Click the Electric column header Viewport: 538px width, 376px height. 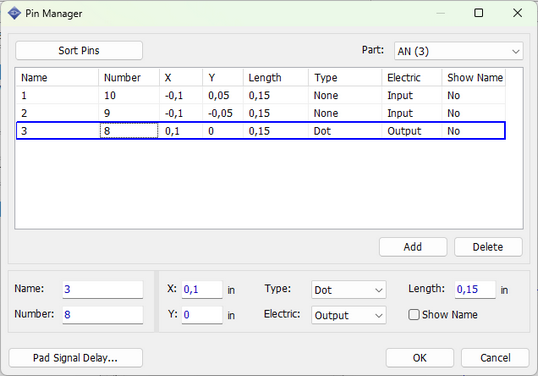point(411,78)
